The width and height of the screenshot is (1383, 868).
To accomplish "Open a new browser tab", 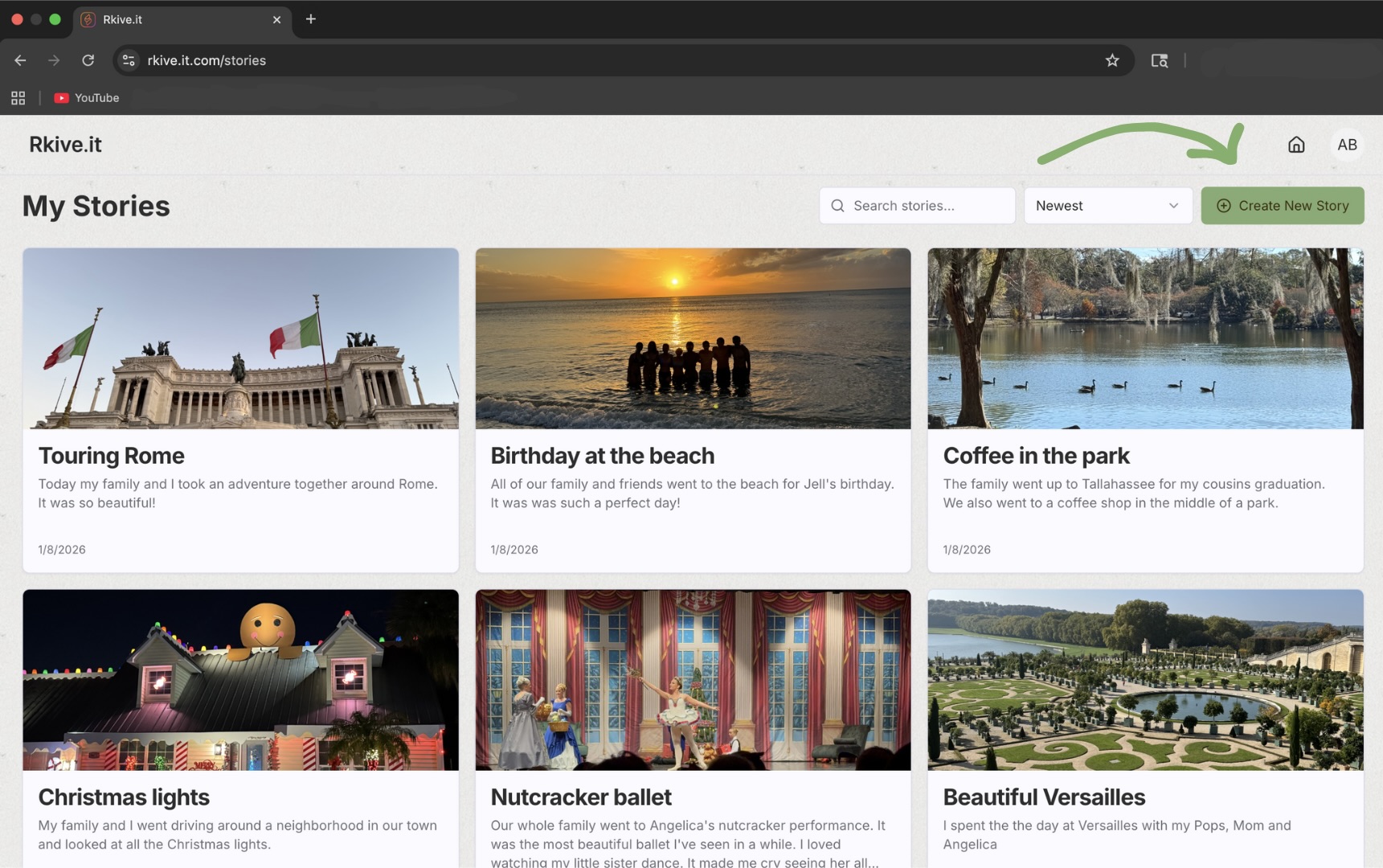I will pos(311,19).
